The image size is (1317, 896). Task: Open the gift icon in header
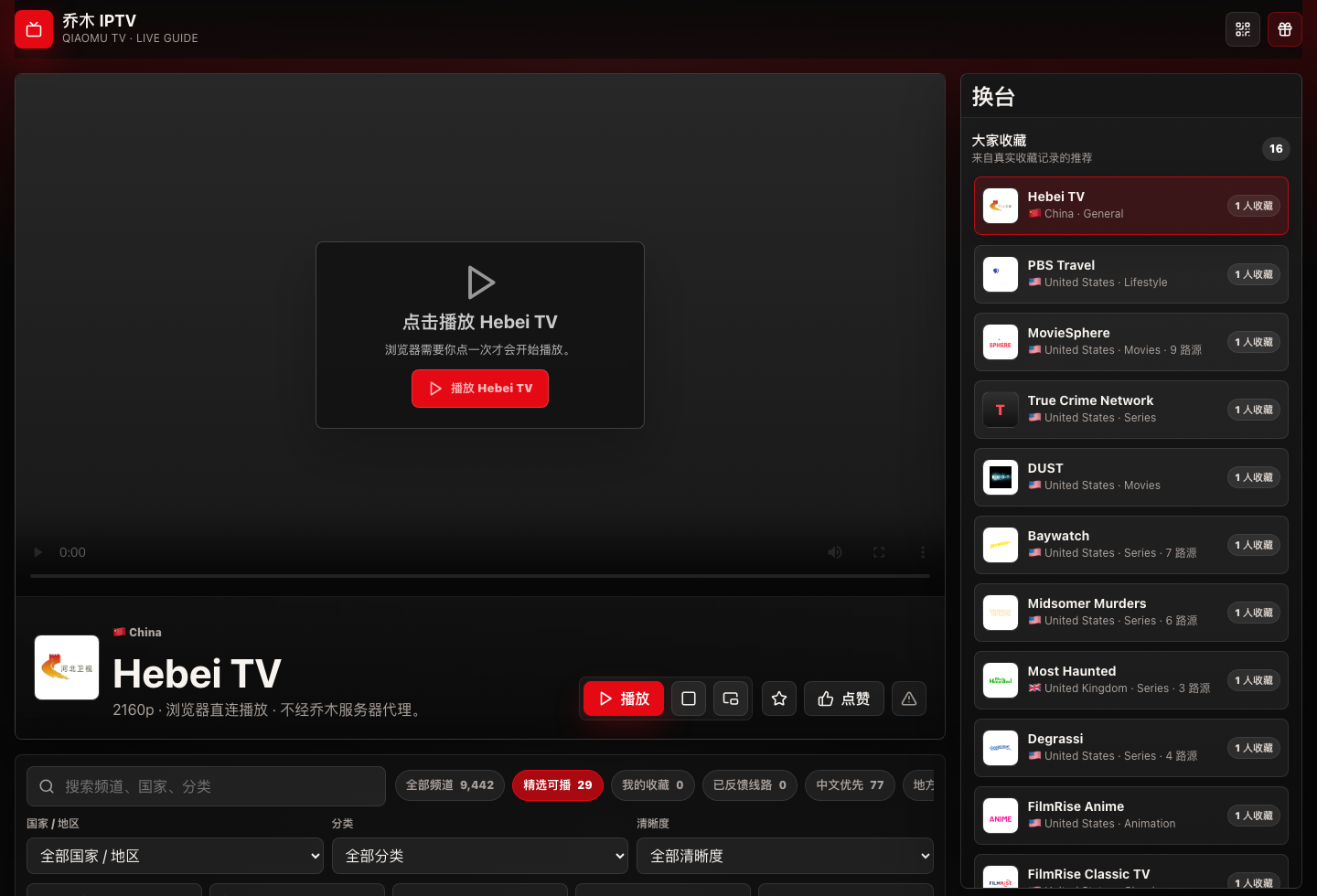[1285, 29]
